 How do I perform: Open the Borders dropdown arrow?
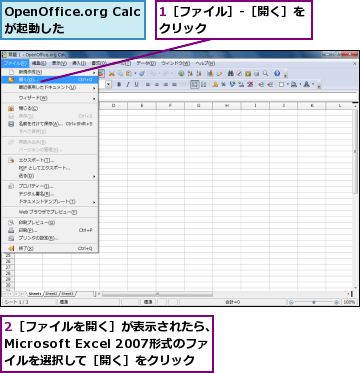[x=287, y=85]
